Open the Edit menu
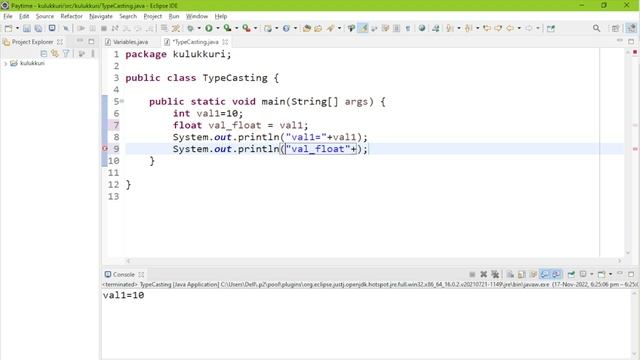This screenshot has width=640, height=360. click(x=24, y=16)
